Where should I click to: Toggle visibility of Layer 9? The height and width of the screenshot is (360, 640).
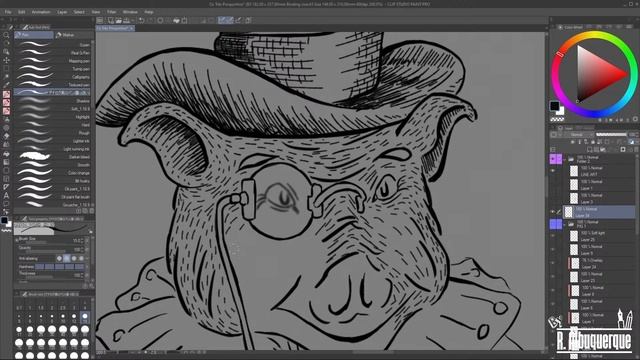(x=553, y=249)
